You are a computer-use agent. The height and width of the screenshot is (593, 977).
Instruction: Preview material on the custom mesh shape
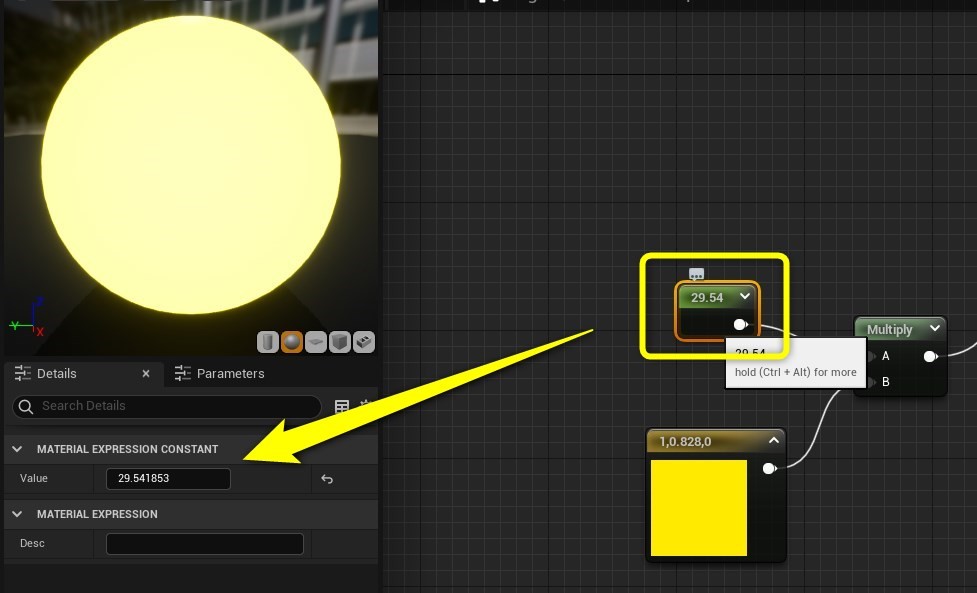364,341
